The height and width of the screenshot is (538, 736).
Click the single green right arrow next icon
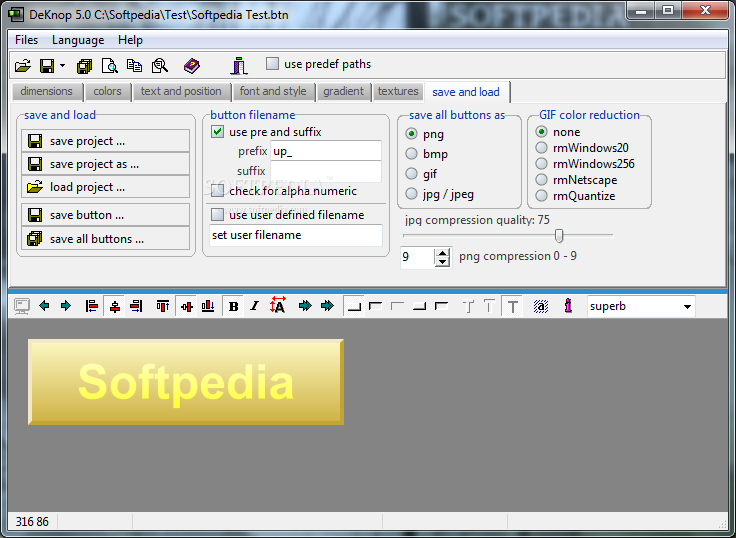[66, 306]
